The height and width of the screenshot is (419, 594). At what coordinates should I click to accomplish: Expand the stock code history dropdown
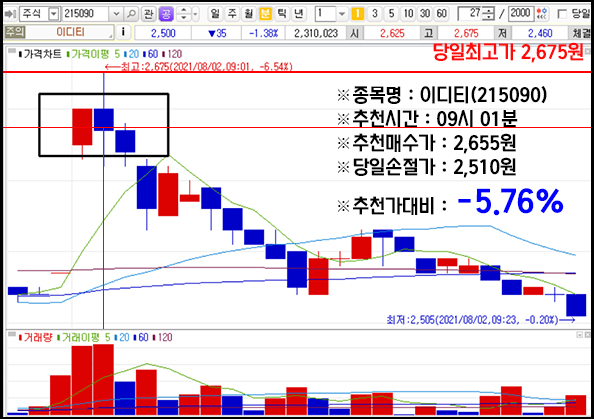pos(116,14)
